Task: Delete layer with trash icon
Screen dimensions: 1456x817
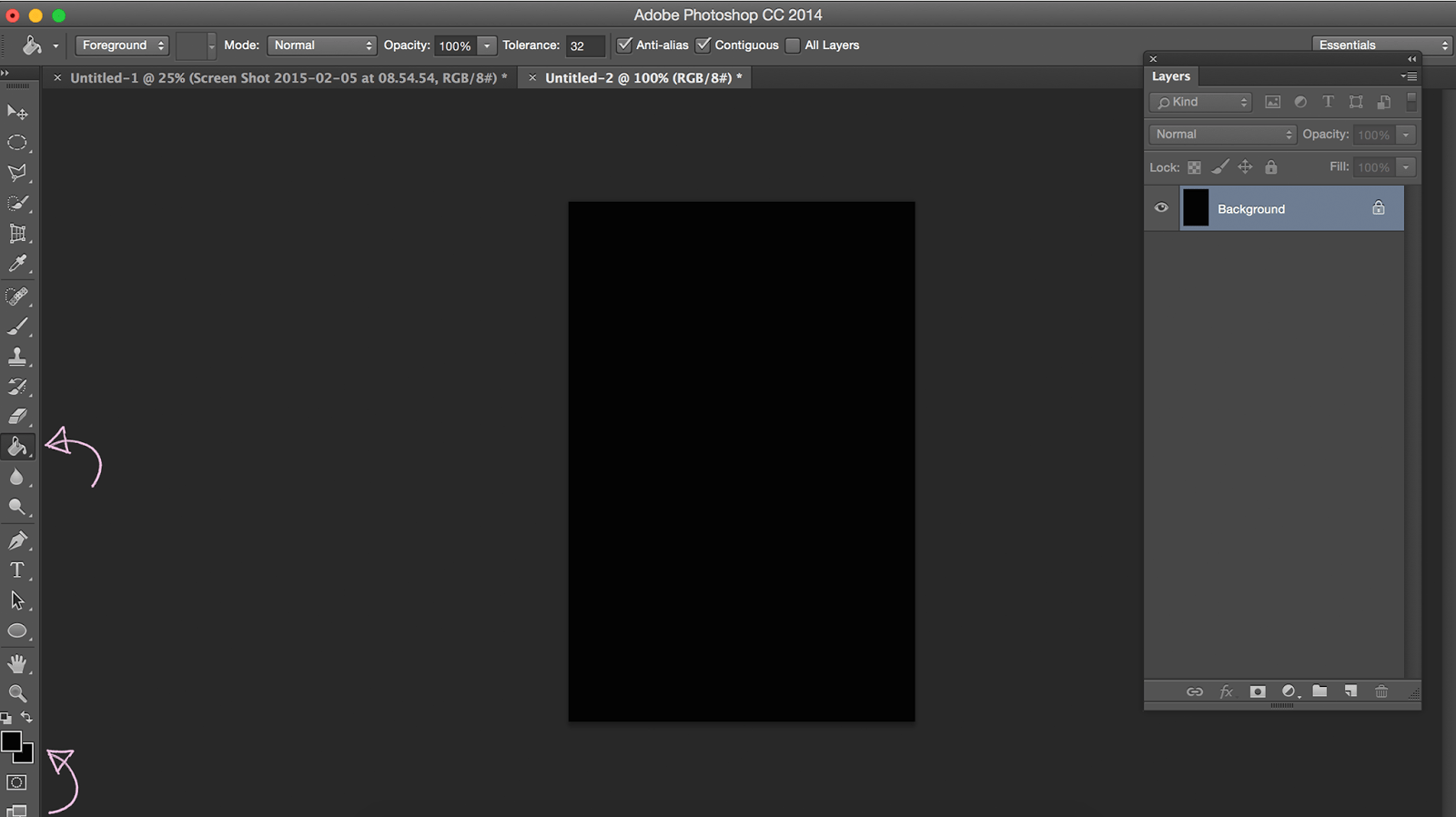Action: point(1381,691)
